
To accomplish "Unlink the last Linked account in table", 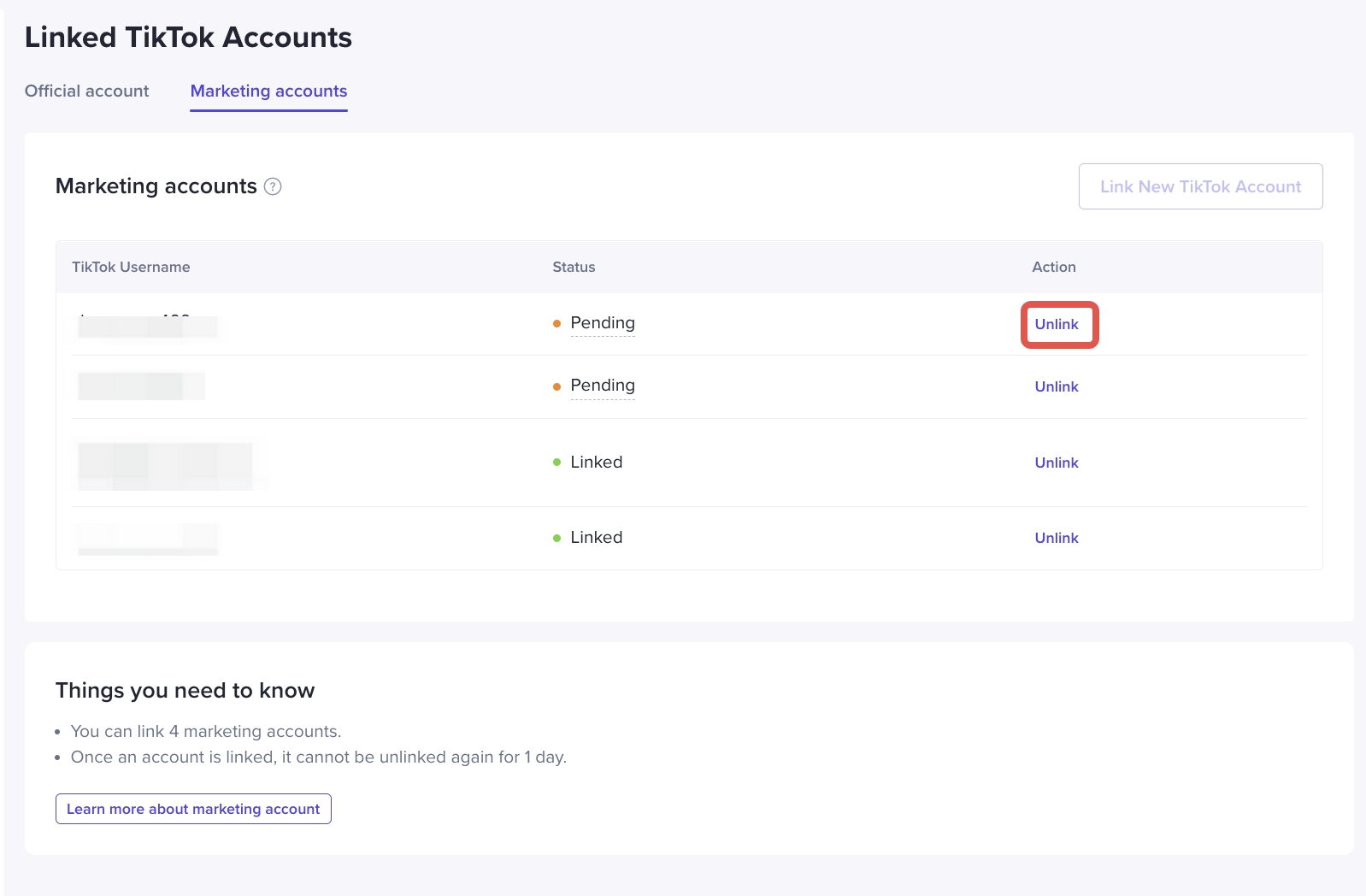I will point(1057,538).
